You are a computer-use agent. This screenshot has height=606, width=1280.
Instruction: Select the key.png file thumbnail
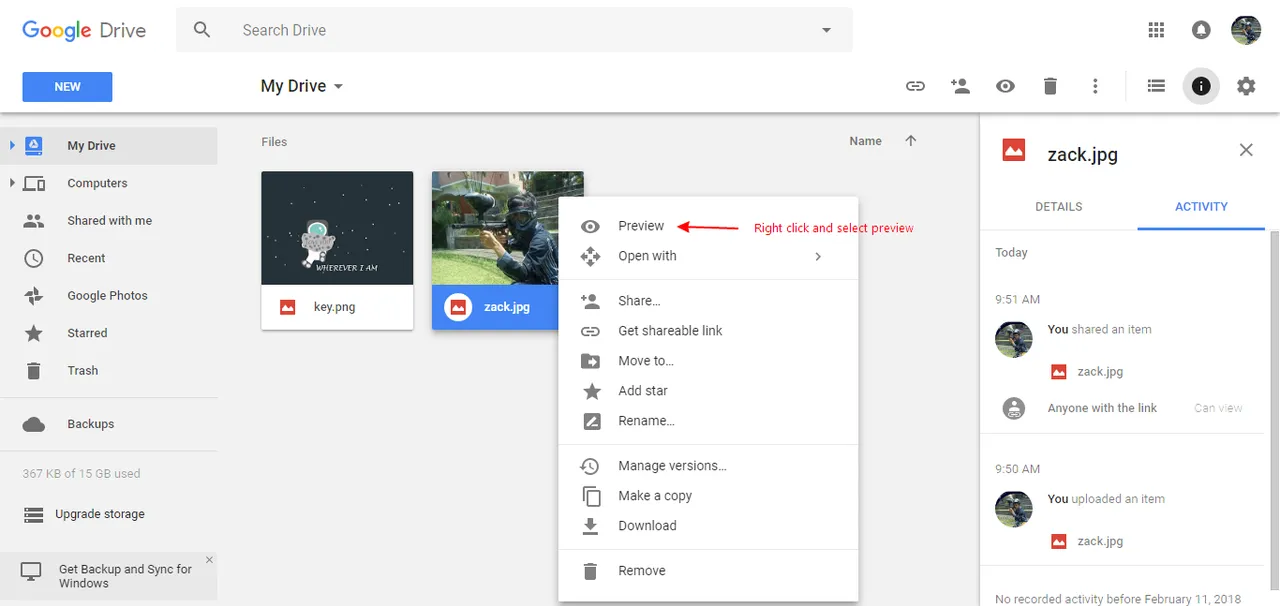click(337, 228)
